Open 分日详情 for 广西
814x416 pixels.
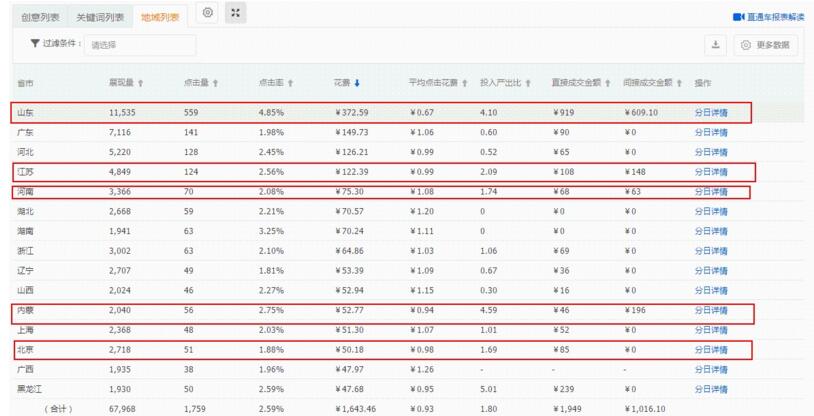(711, 369)
